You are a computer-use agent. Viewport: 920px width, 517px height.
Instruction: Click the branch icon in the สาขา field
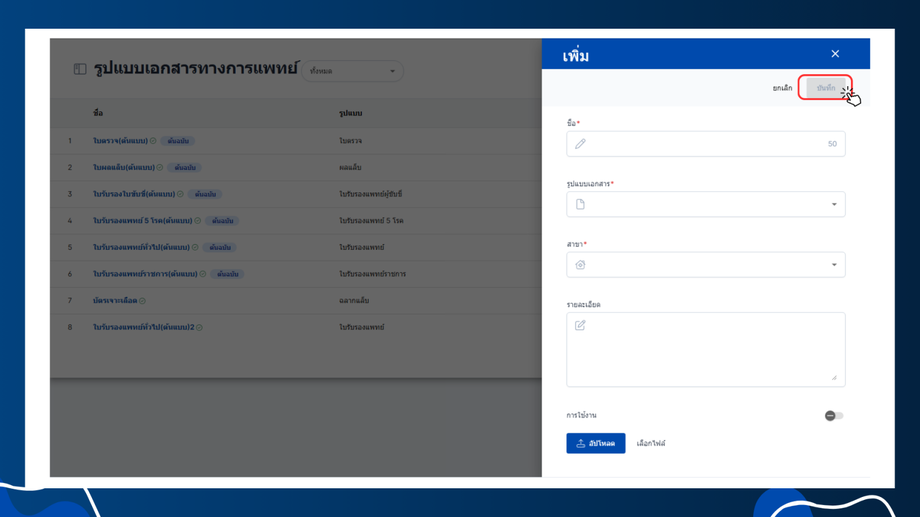pyautogui.click(x=580, y=265)
